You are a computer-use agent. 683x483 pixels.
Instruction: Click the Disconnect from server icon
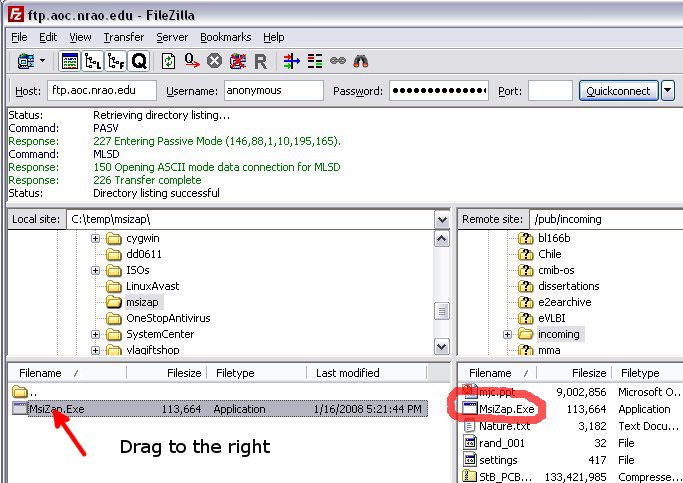click(237, 61)
